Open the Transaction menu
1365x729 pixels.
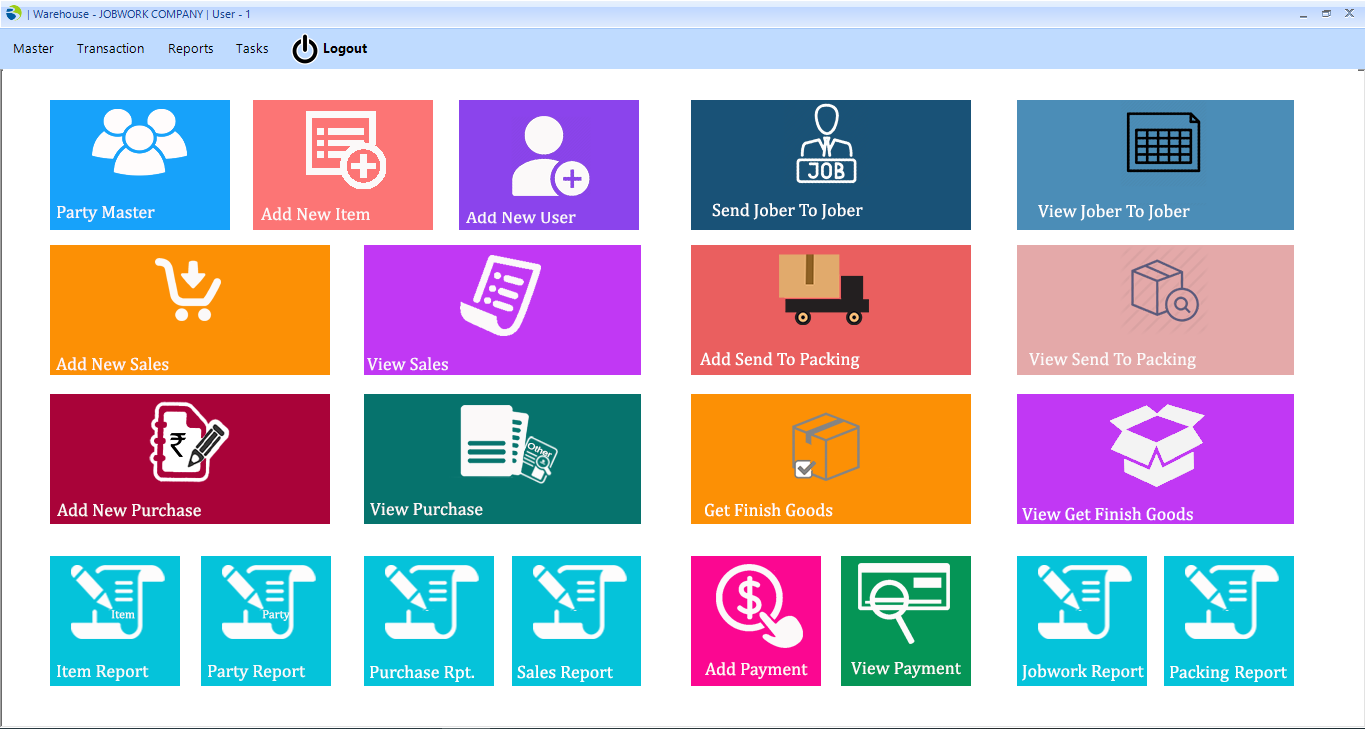coord(110,48)
